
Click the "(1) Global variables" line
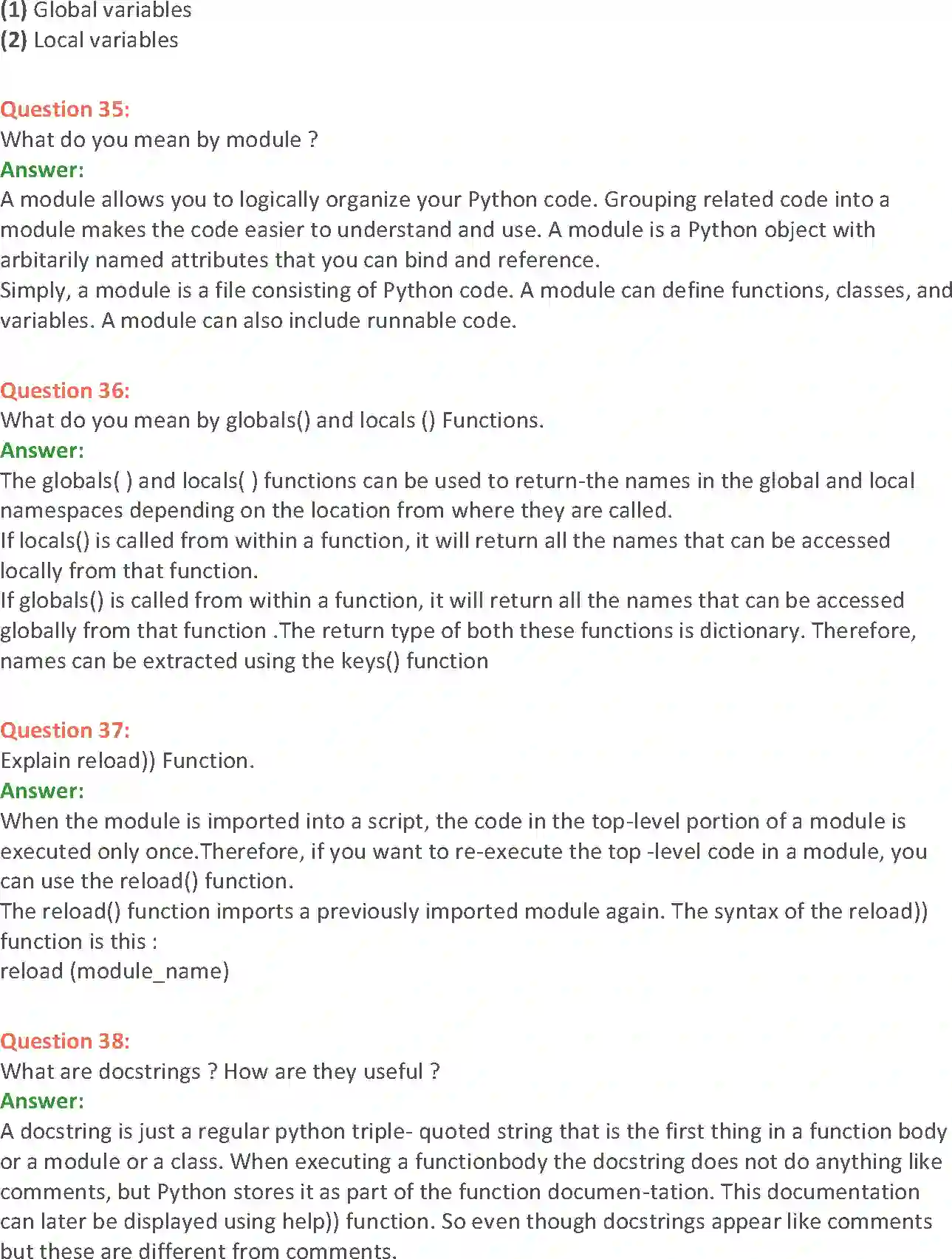point(96,10)
